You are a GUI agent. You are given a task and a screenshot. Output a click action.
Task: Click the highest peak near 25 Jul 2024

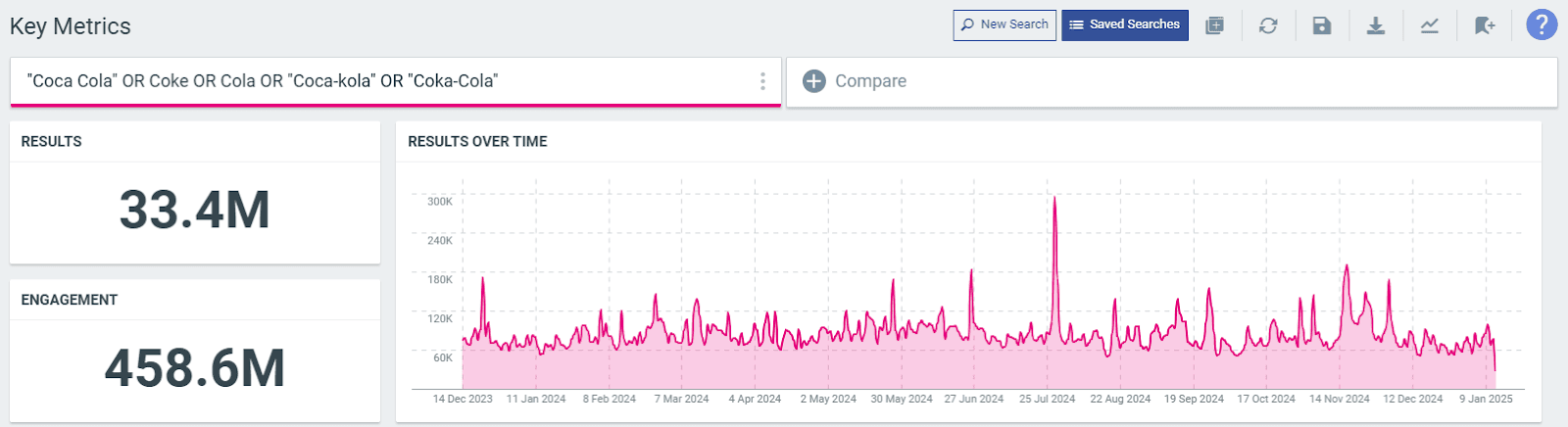[1054, 199]
